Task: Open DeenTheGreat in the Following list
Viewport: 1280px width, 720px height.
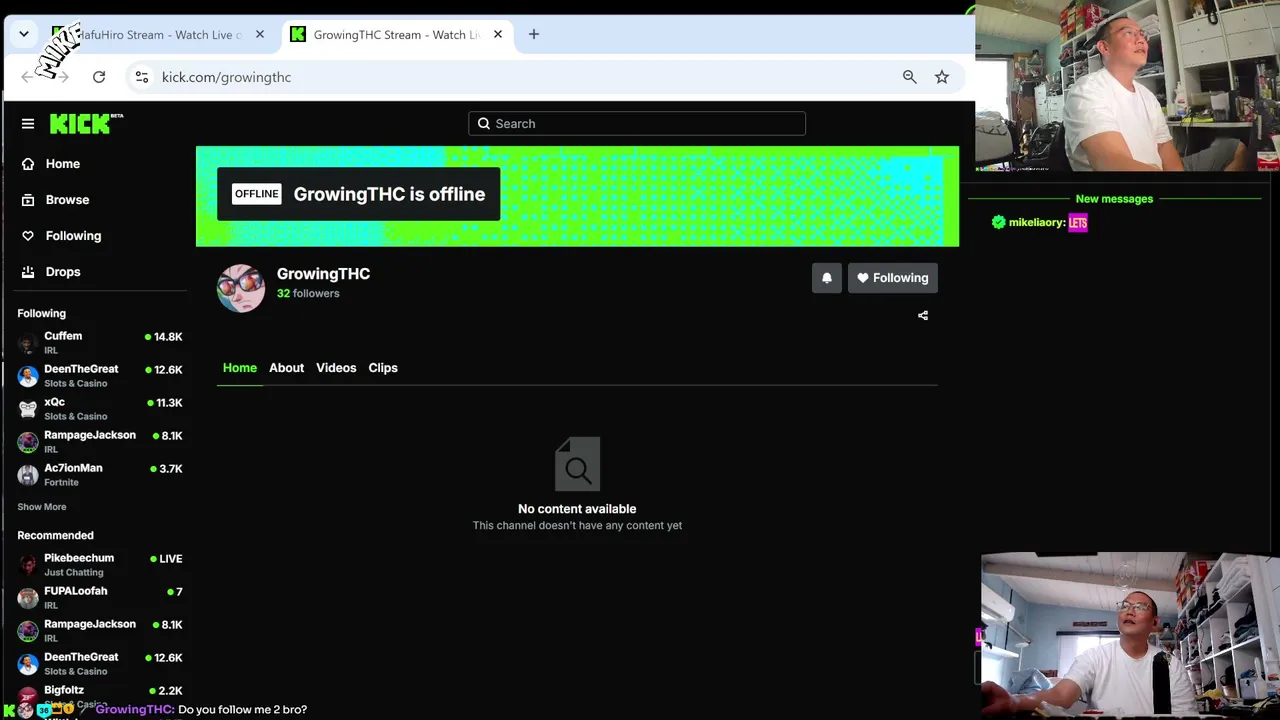Action: pyautogui.click(x=100, y=375)
